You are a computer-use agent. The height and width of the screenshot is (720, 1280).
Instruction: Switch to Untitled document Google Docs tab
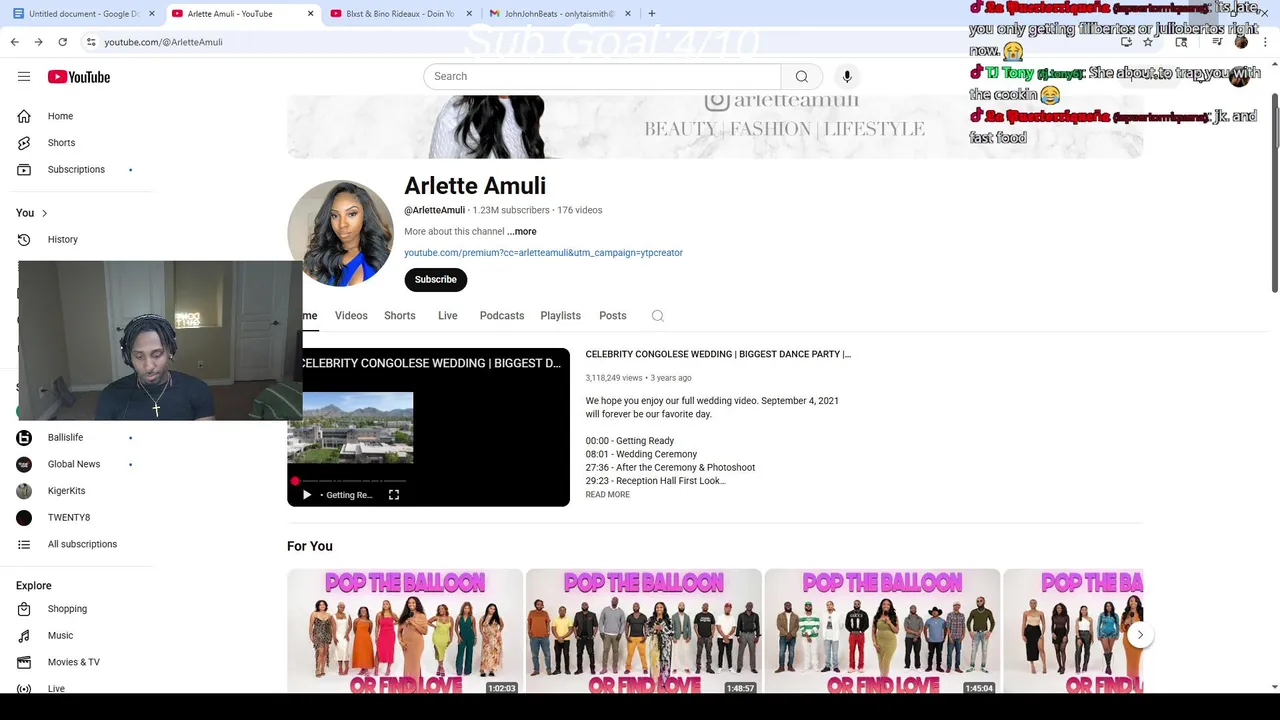point(85,14)
